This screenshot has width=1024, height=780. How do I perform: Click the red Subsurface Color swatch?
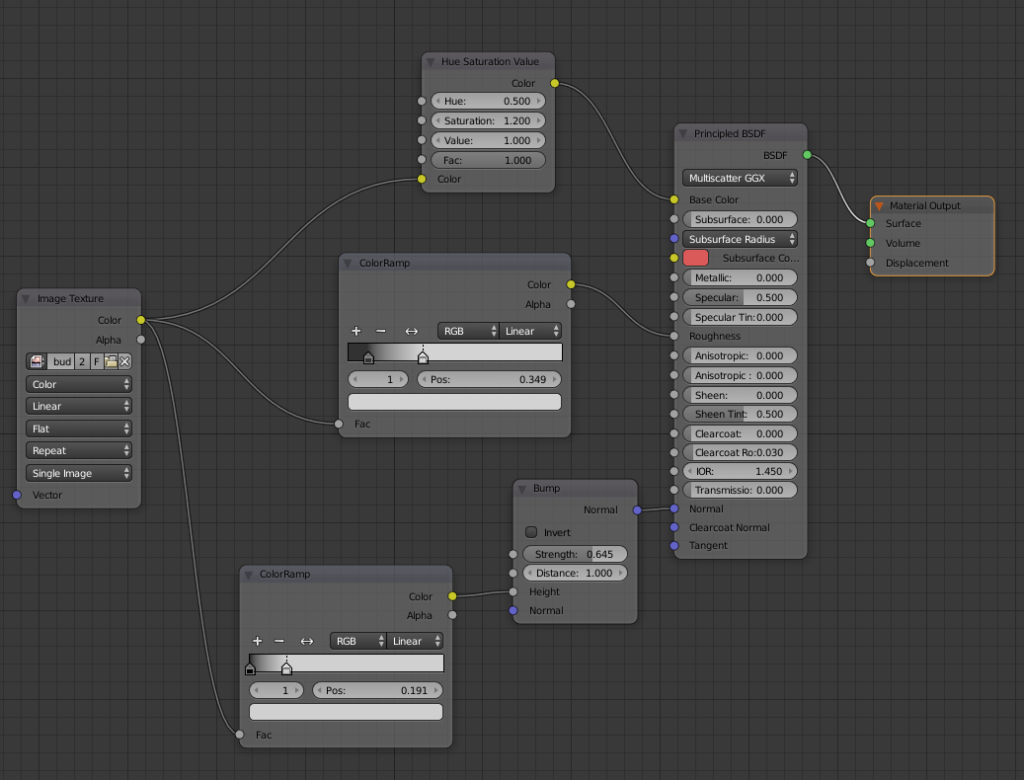click(696, 258)
